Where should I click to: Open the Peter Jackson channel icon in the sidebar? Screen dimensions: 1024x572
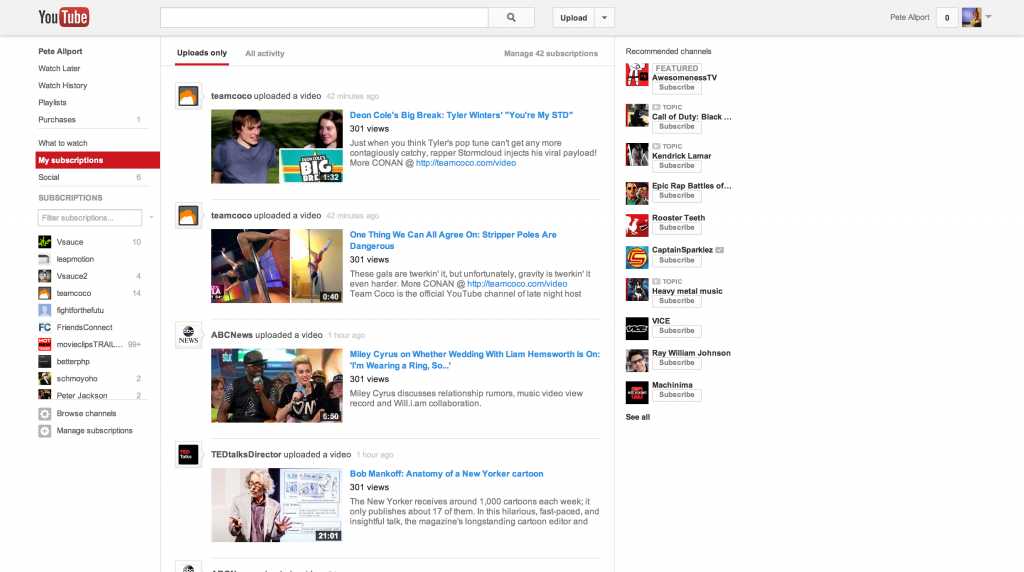pos(44,394)
